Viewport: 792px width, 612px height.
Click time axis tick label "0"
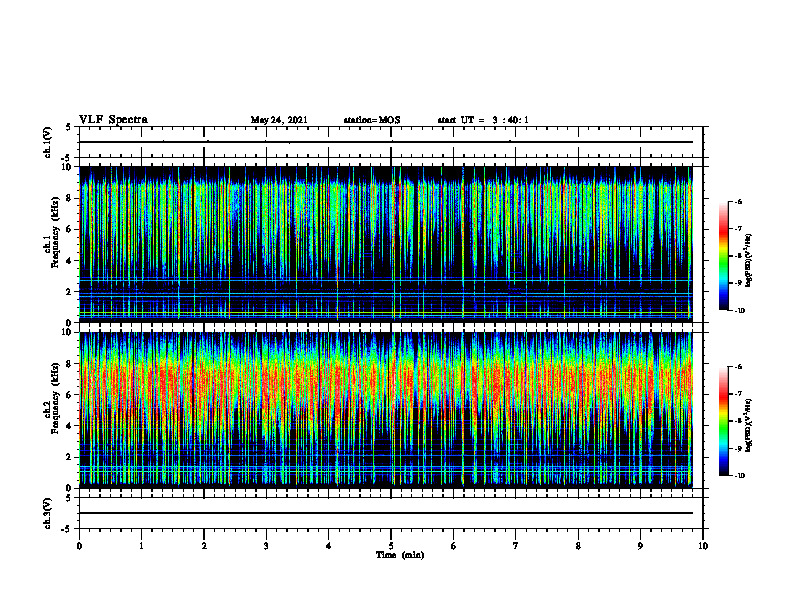pyautogui.click(x=79, y=546)
